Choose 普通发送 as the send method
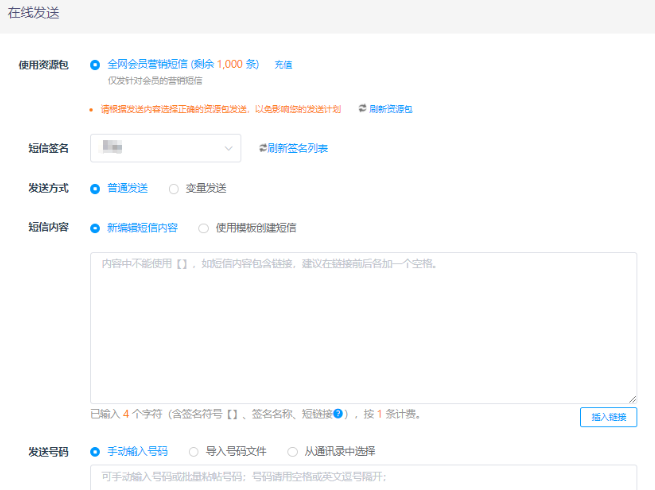The height and width of the screenshot is (490, 655). click(95, 188)
